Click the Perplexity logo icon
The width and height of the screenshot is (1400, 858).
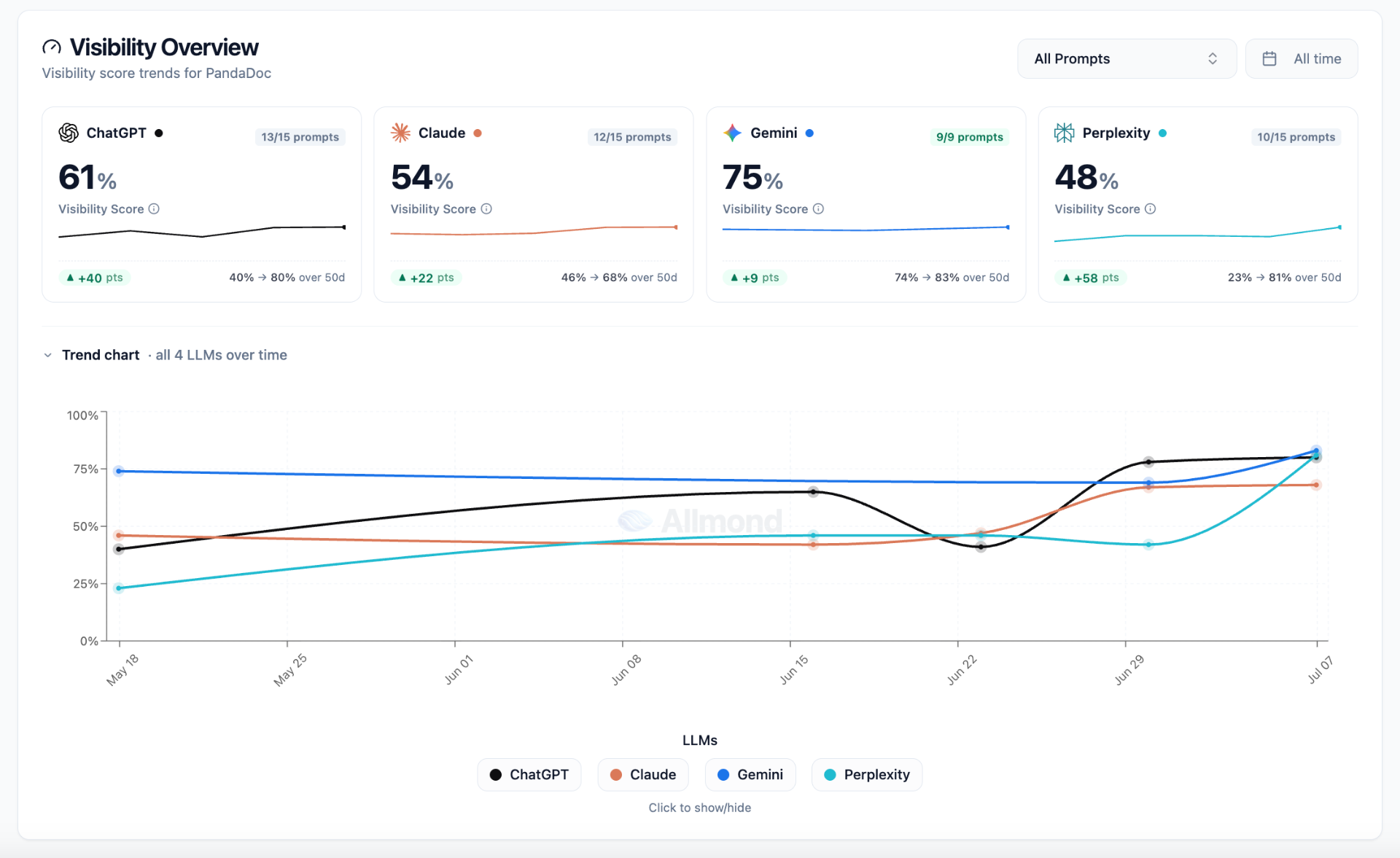click(1064, 133)
